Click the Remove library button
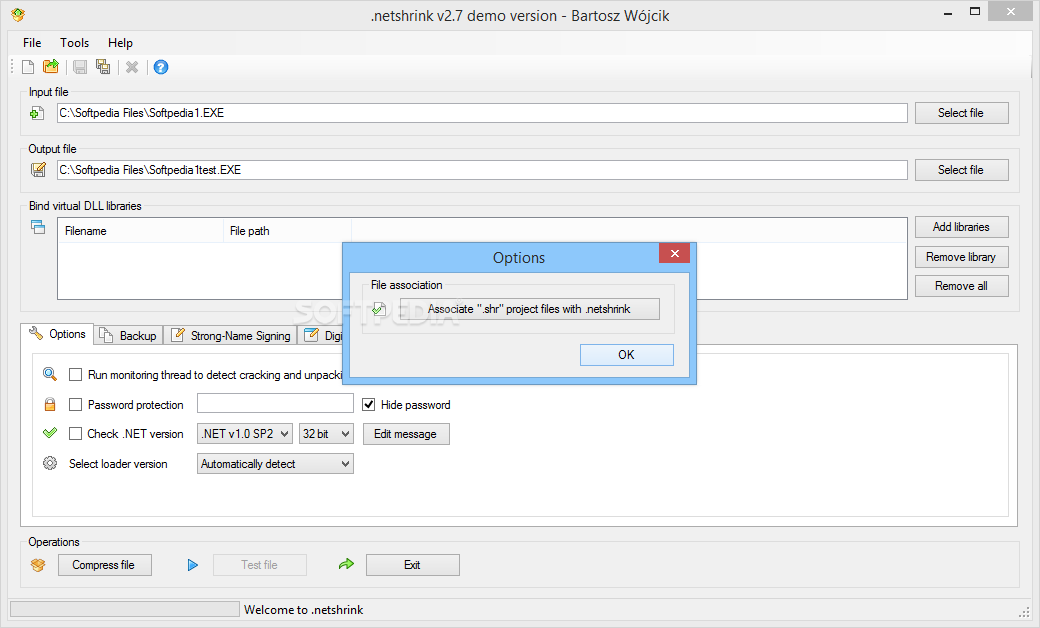 [961, 257]
